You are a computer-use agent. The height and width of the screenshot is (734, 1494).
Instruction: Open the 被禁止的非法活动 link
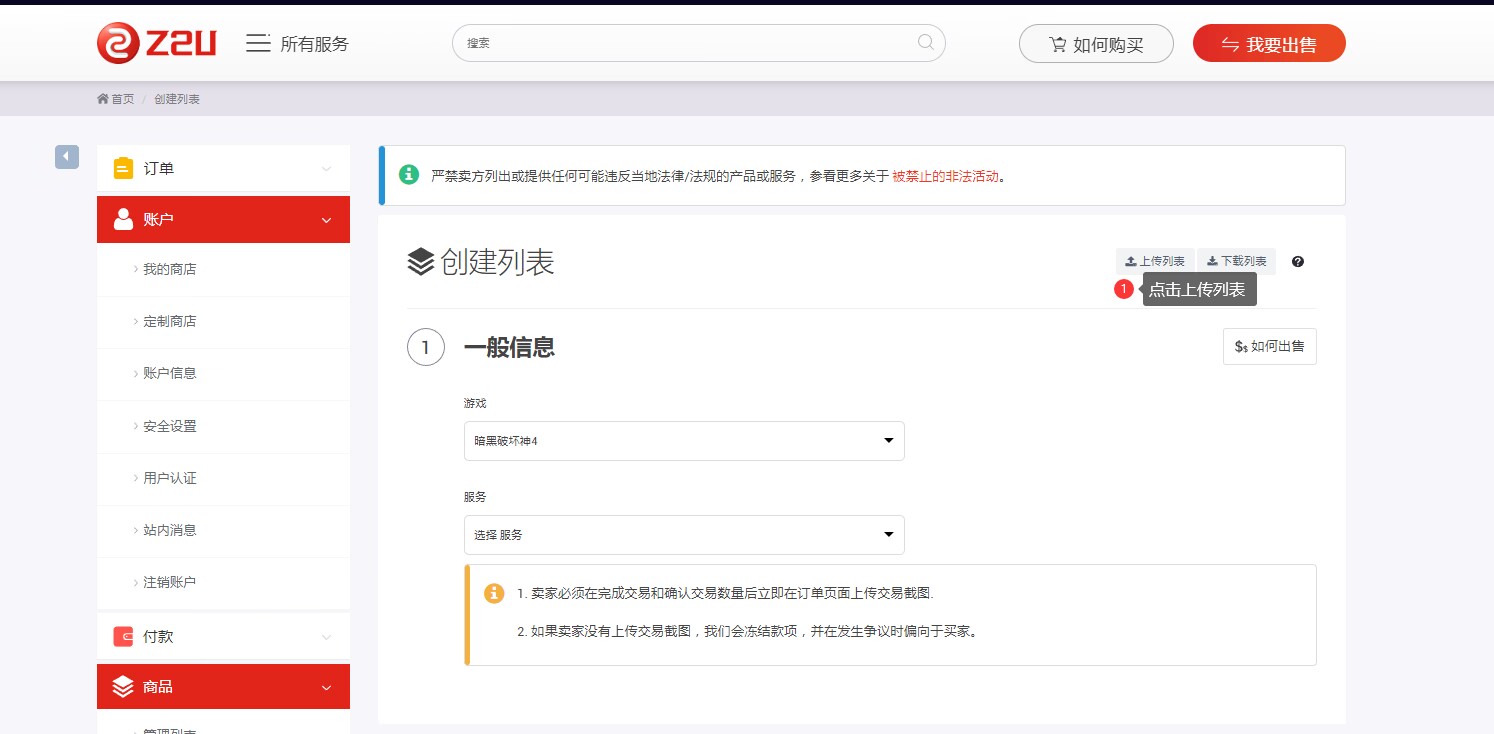click(945, 176)
